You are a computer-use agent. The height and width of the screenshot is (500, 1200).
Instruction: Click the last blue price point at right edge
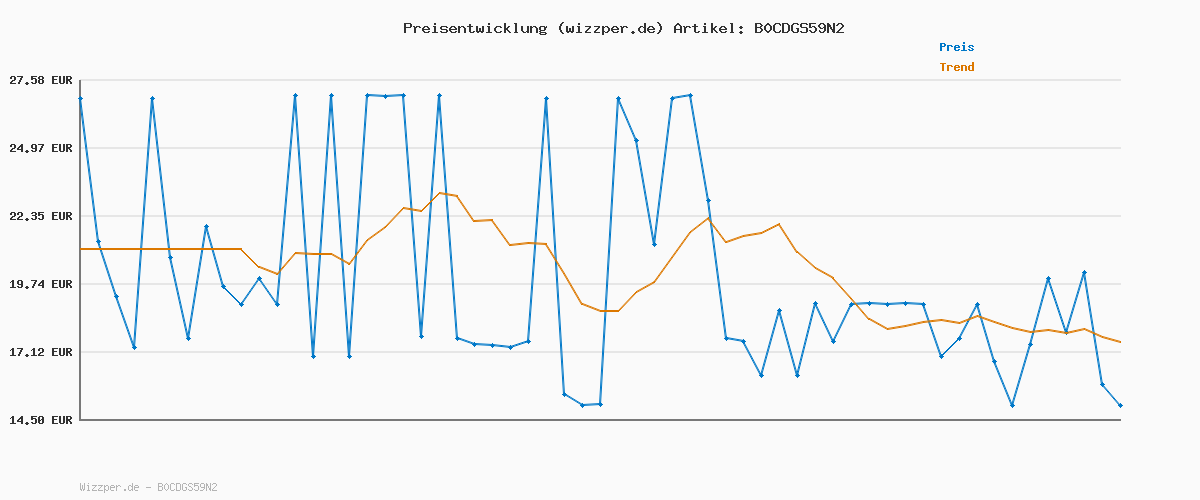1120,405
